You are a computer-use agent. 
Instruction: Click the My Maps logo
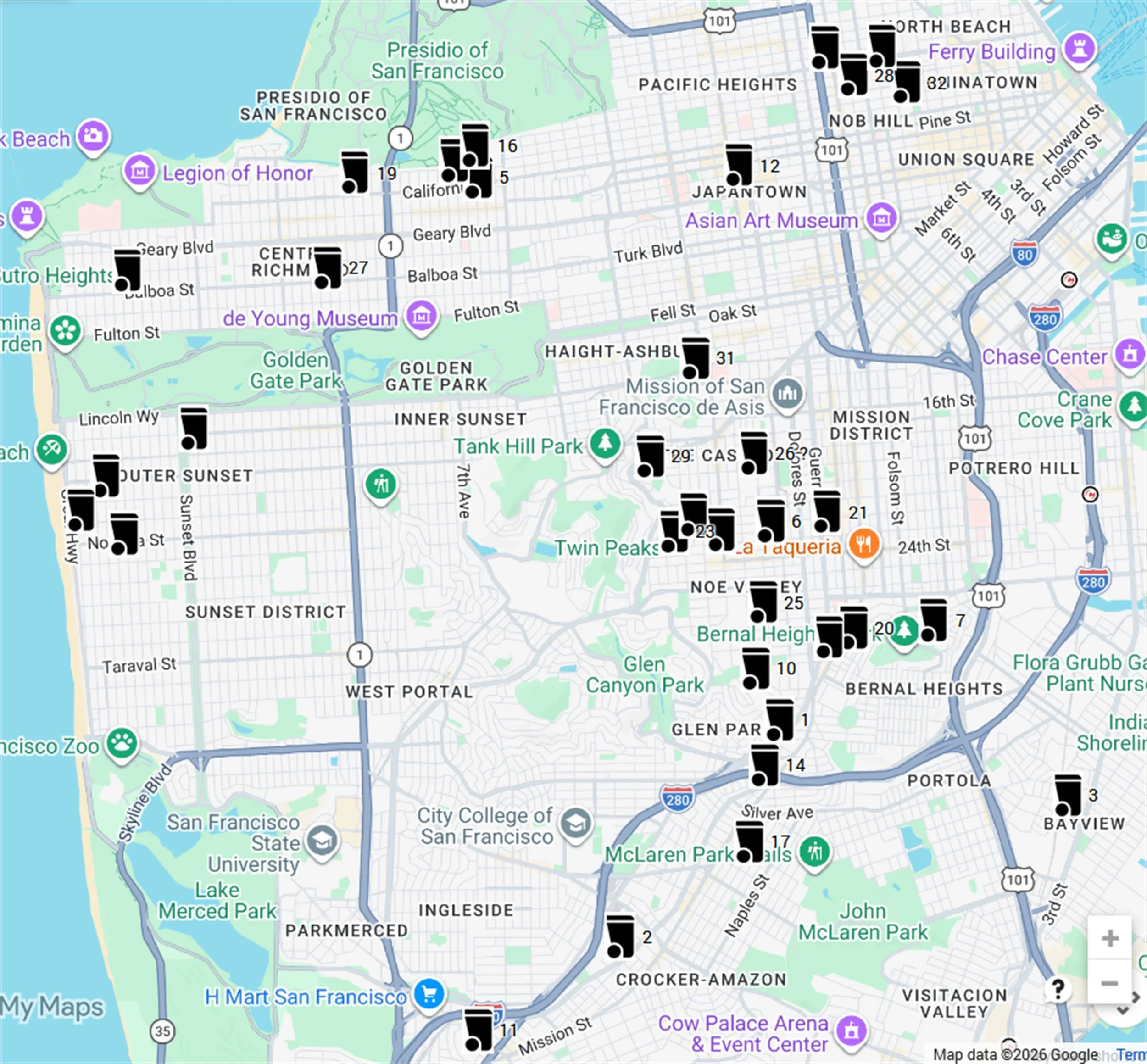pos(52,1008)
